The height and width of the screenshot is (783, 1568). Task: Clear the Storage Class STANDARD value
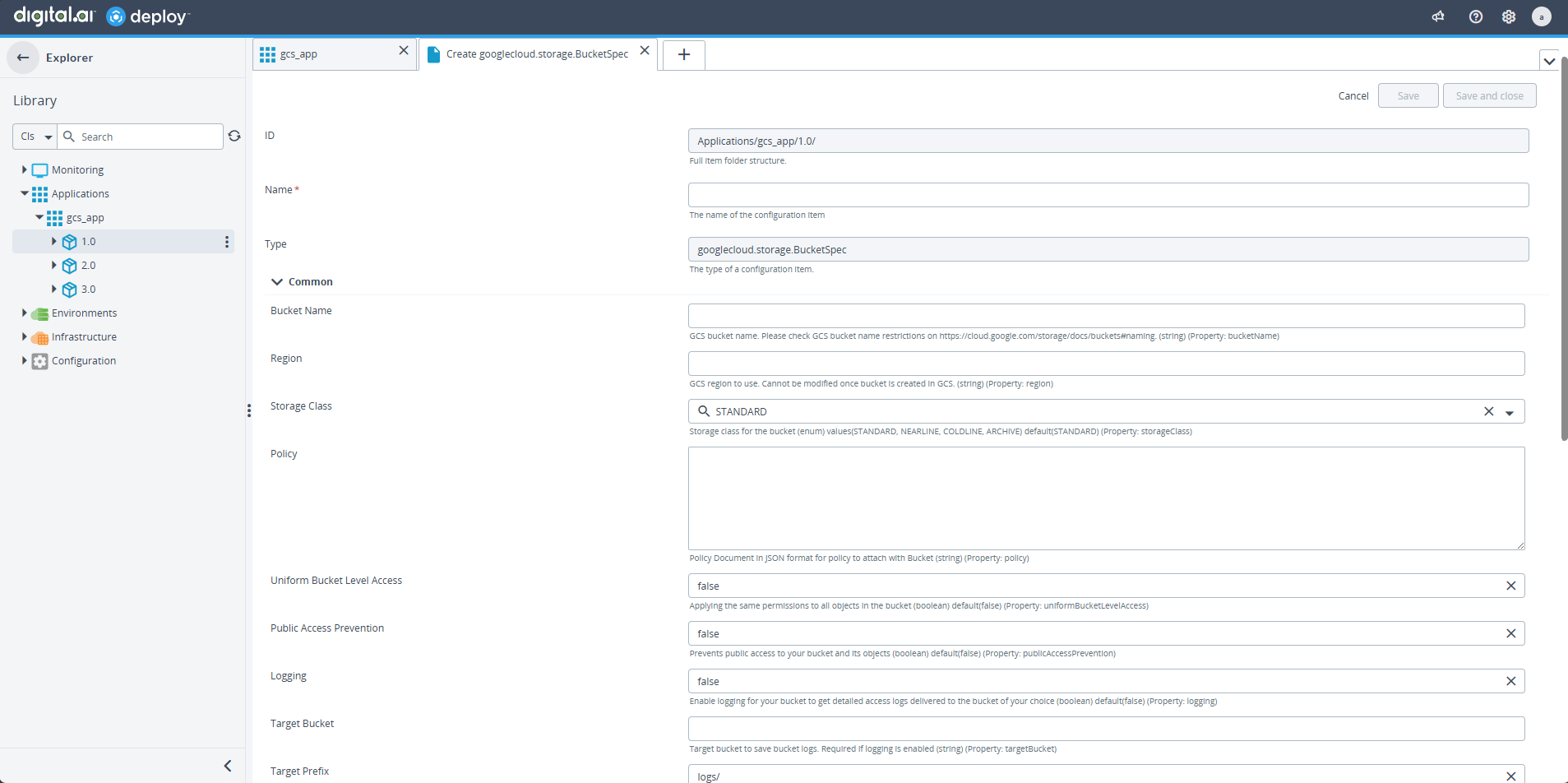click(1488, 411)
